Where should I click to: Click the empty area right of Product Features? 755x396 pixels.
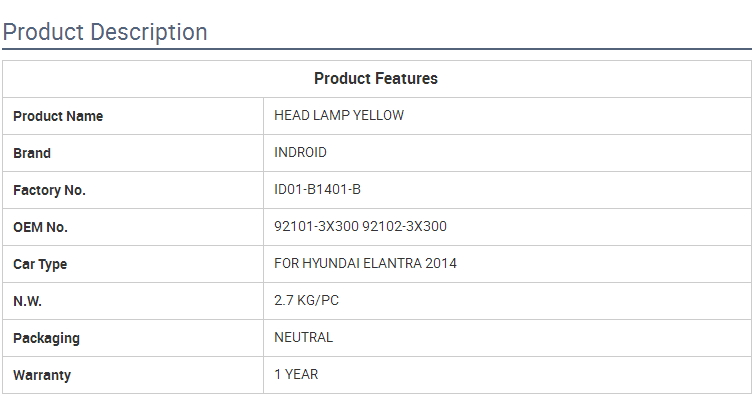click(595, 79)
